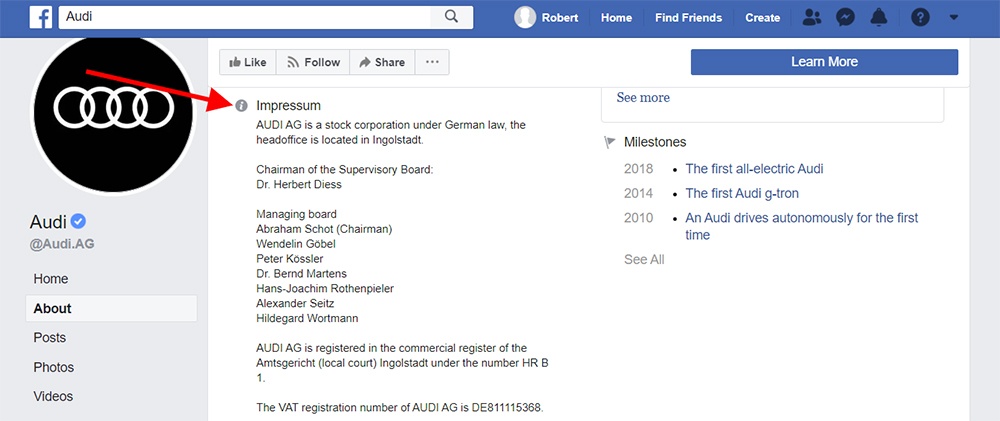The width and height of the screenshot is (1000, 421).
Task: Click the 2010 milestone year
Action: click(x=638, y=218)
